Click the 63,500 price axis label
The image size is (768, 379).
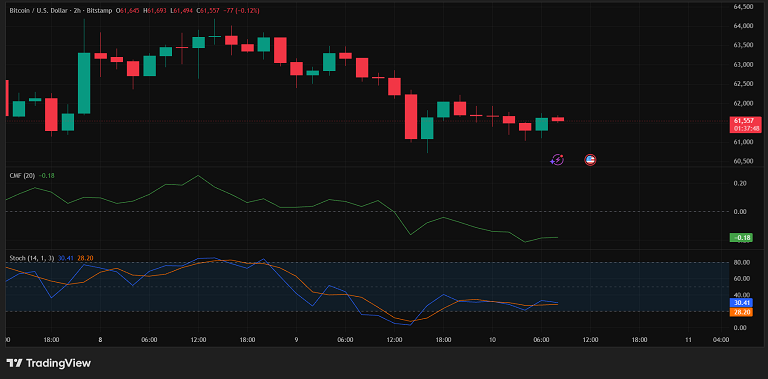(x=744, y=45)
